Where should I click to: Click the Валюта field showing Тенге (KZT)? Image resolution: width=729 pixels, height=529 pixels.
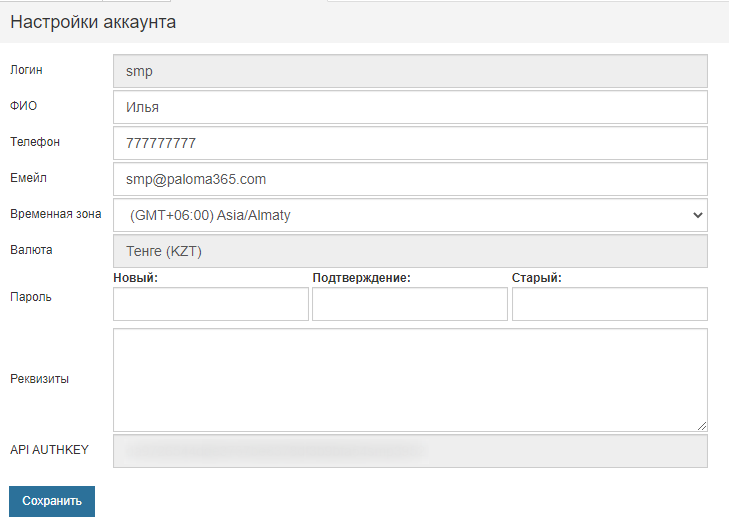coord(410,251)
